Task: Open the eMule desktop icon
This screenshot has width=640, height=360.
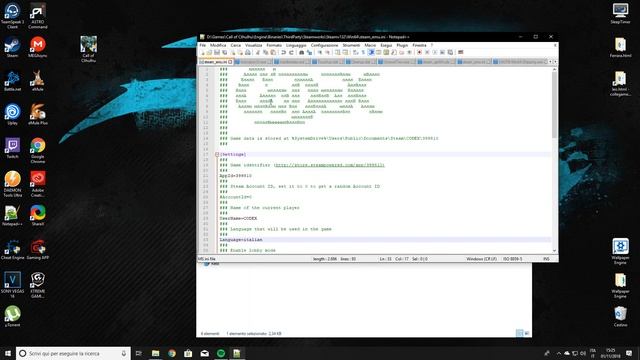Action: (38, 81)
